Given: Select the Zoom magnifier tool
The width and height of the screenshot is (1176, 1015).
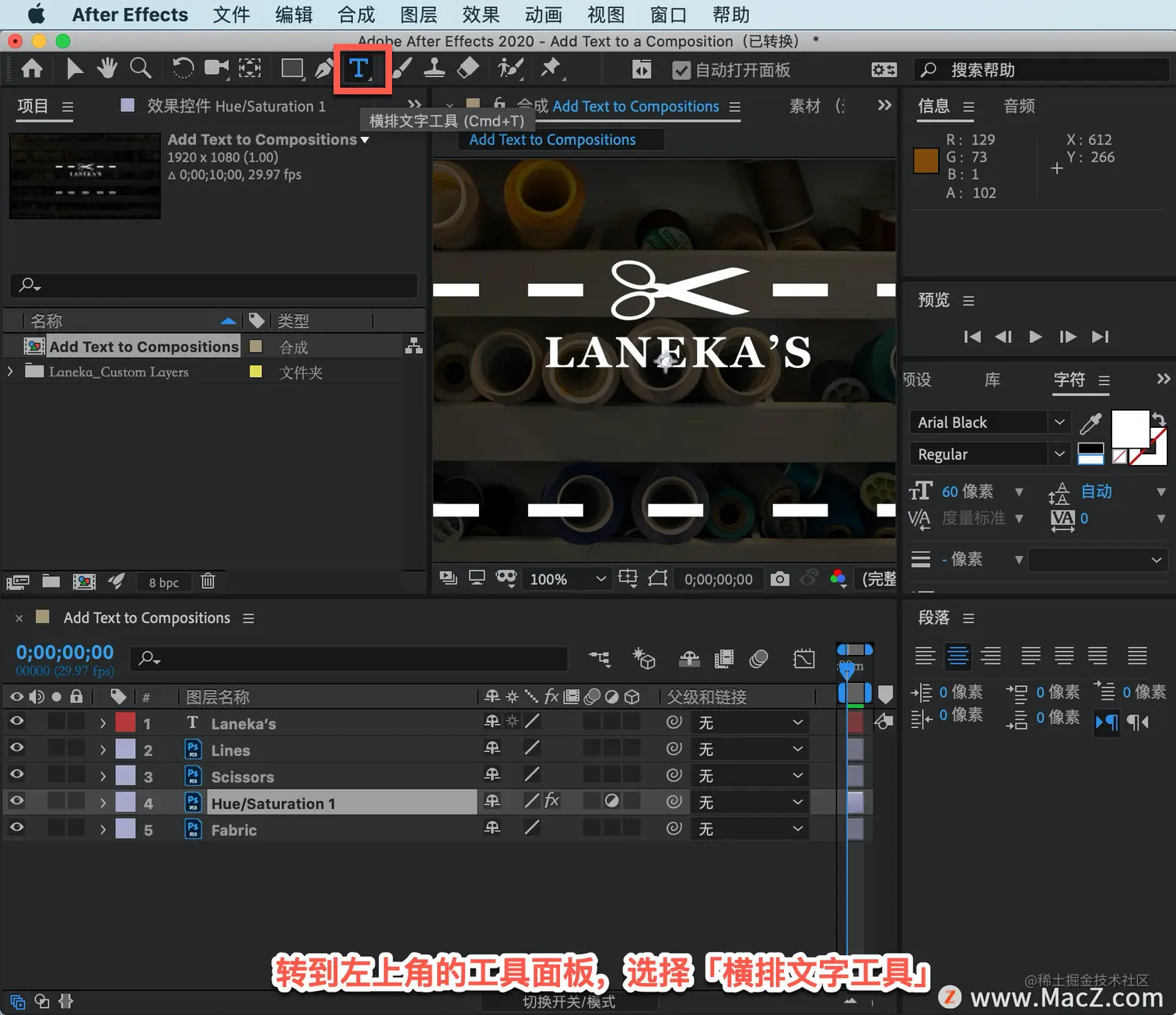Looking at the screenshot, I should (x=140, y=68).
